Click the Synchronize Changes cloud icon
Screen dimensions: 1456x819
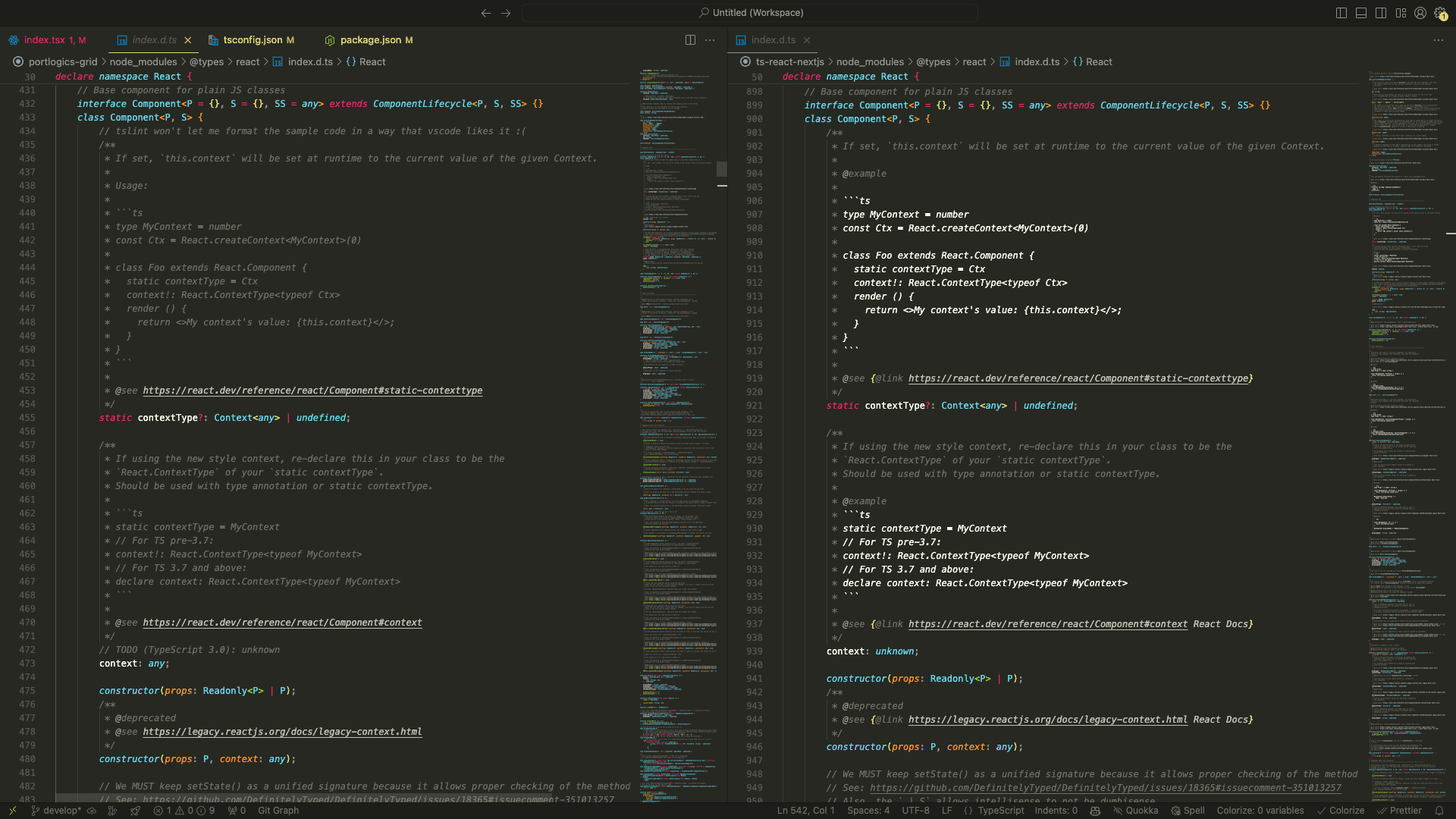point(92,811)
